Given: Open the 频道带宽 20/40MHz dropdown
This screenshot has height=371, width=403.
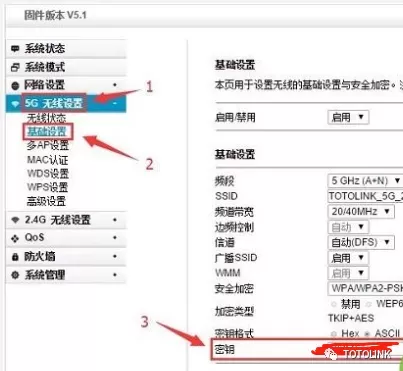Looking at the screenshot, I should click(361, 212).
